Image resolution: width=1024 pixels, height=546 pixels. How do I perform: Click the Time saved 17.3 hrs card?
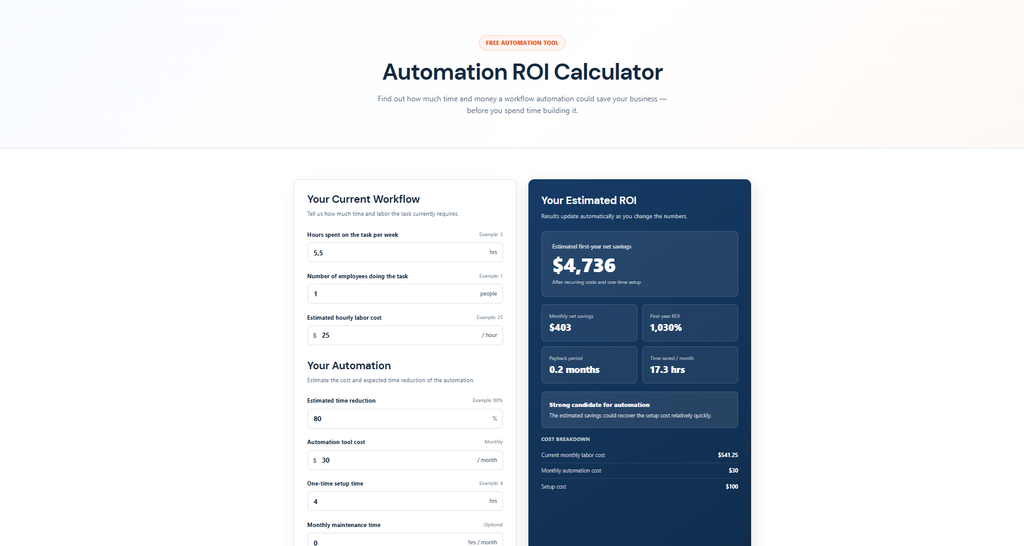[690, 364]
